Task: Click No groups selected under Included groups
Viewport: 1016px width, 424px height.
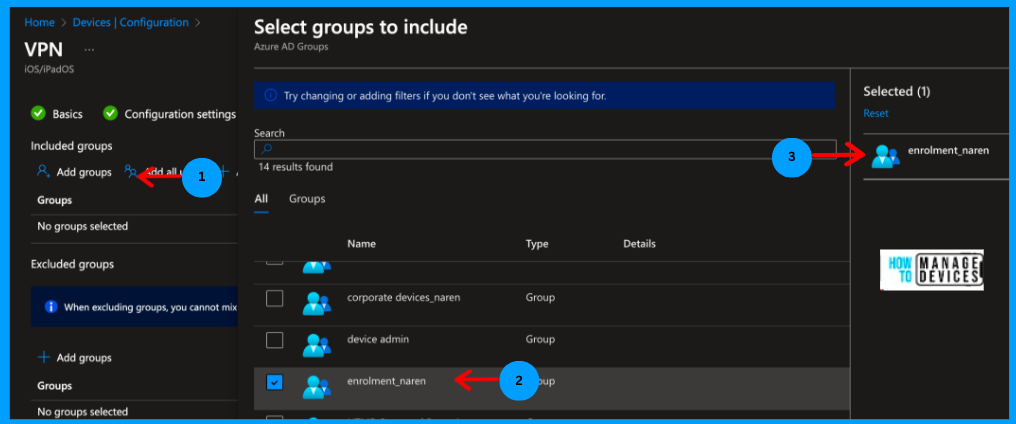Action: [82, 227]
